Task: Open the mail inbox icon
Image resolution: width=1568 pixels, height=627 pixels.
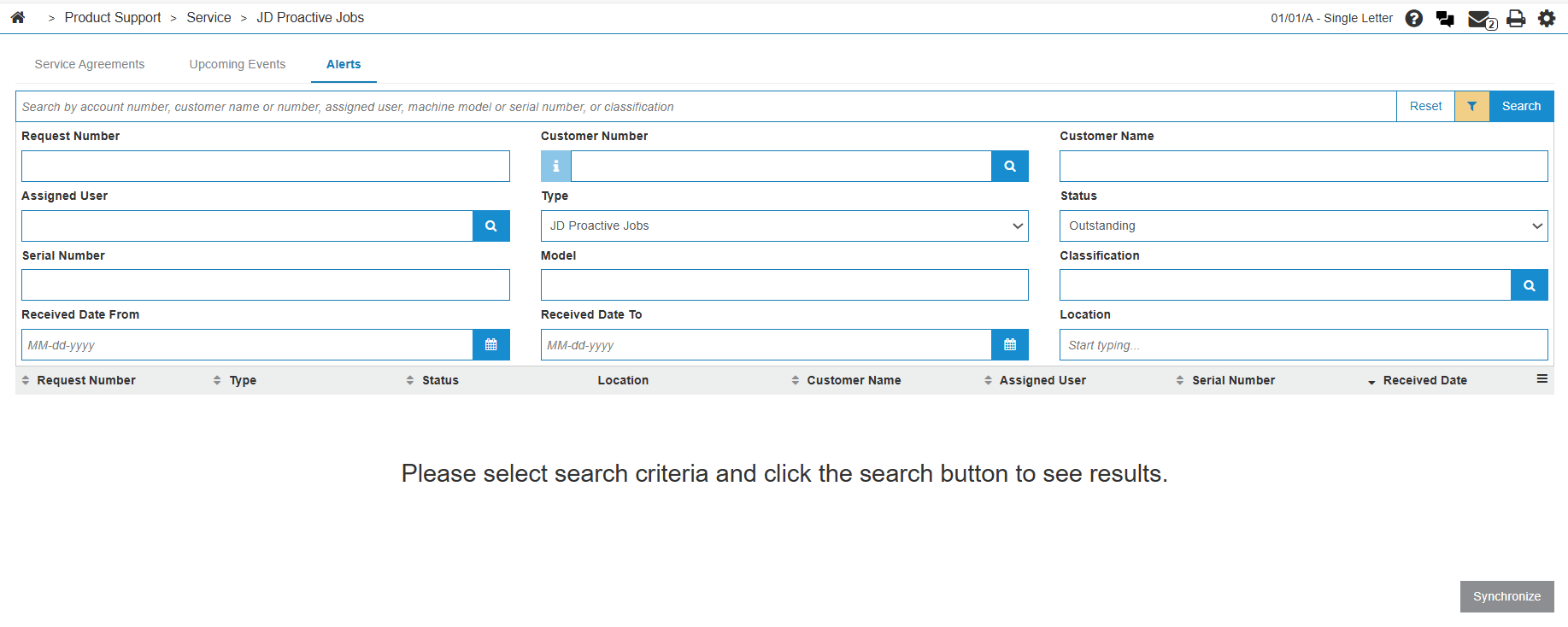Action: 1480,19
